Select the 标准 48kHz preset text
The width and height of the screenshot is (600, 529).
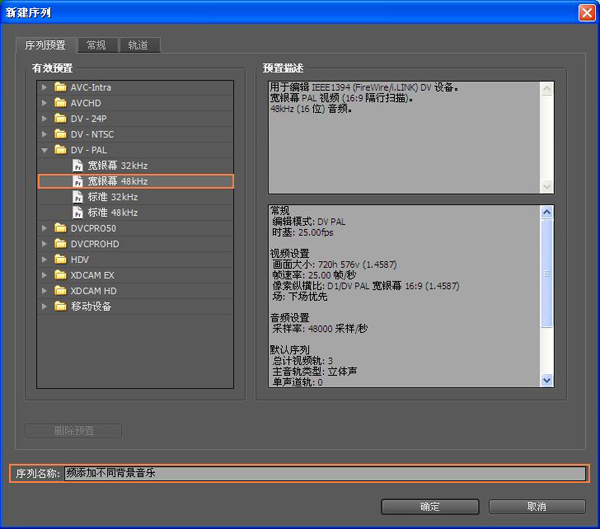pos(113,212)
